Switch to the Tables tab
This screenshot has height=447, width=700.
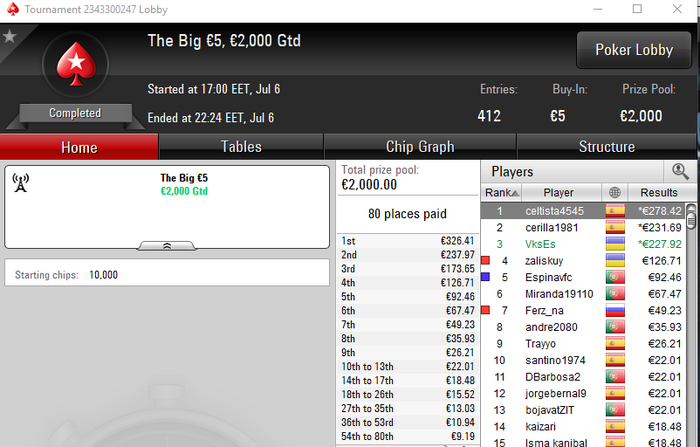(x=241, y=146)
